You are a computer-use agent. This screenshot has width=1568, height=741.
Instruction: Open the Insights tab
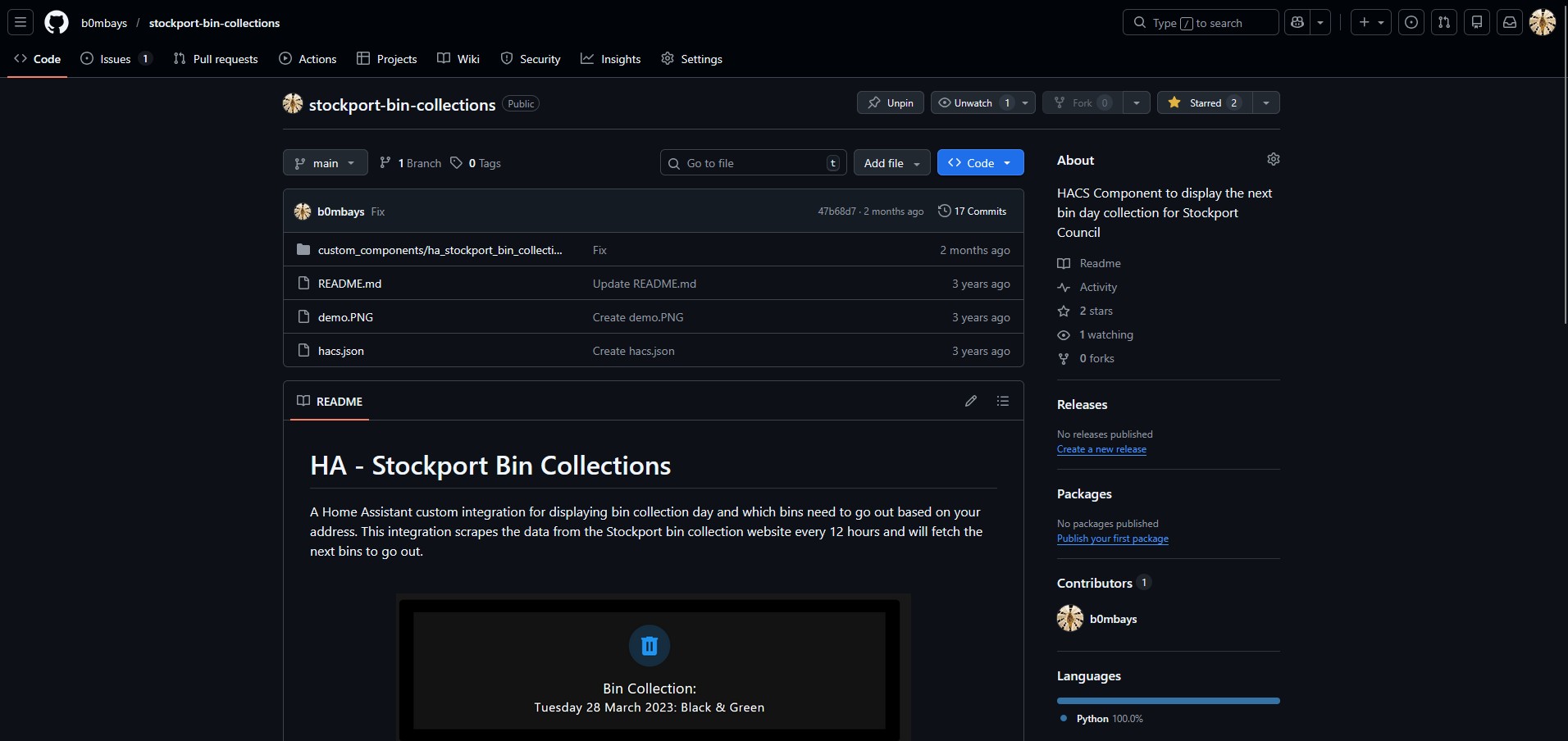pyautogui.click(x=611, y=58)
